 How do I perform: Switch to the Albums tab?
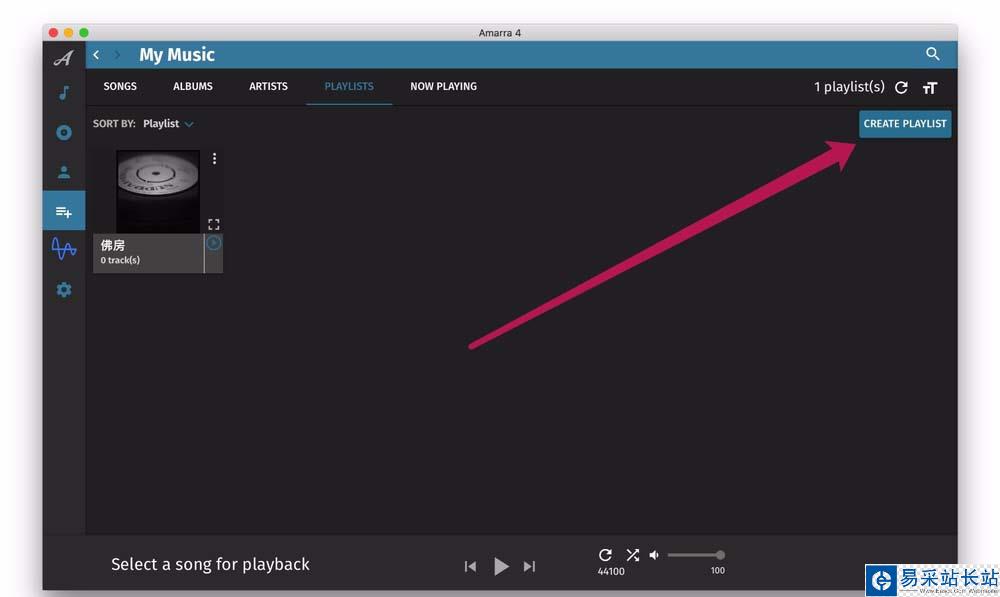[x=193, y=86]
